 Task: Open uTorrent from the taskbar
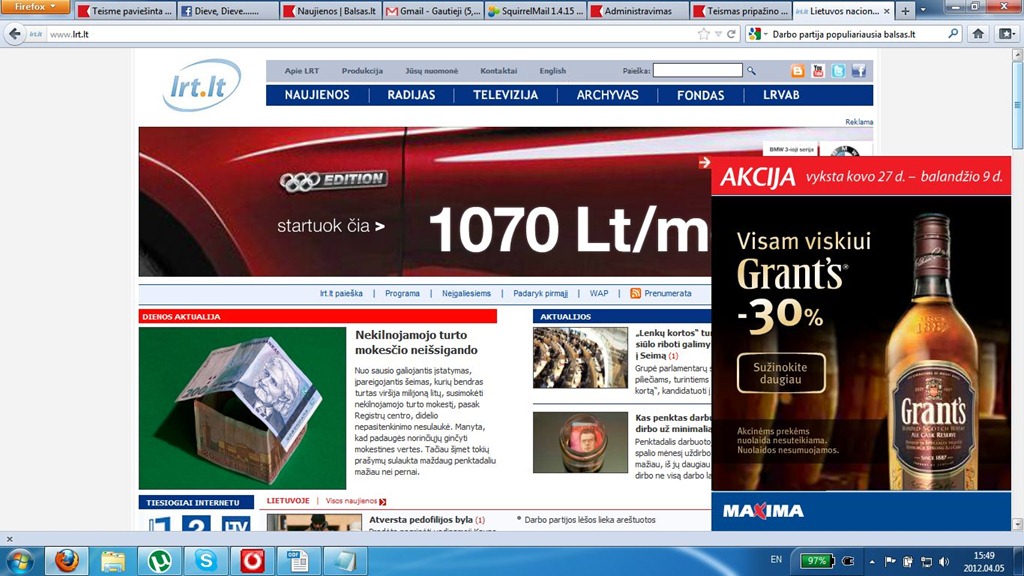pyautogui.click(x=159, y=561)
